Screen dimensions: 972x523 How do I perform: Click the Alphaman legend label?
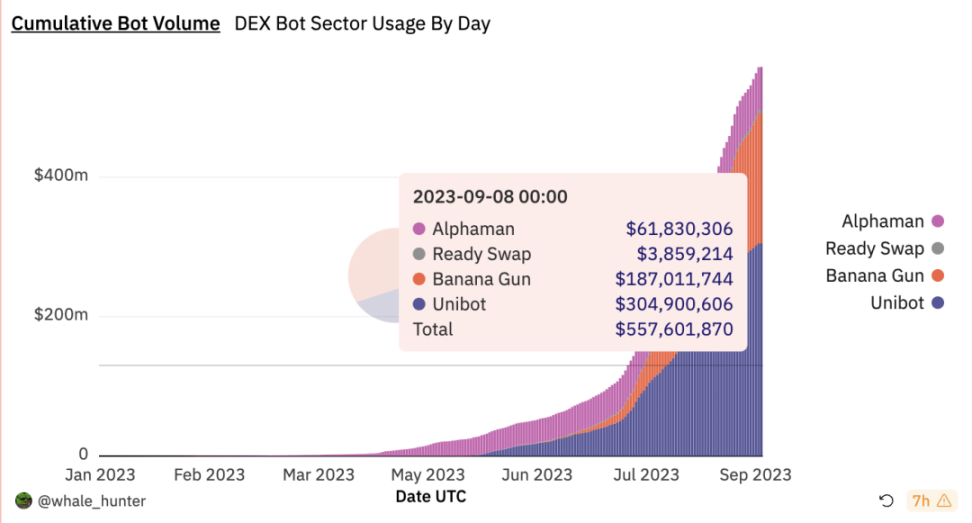click(883, 221)
